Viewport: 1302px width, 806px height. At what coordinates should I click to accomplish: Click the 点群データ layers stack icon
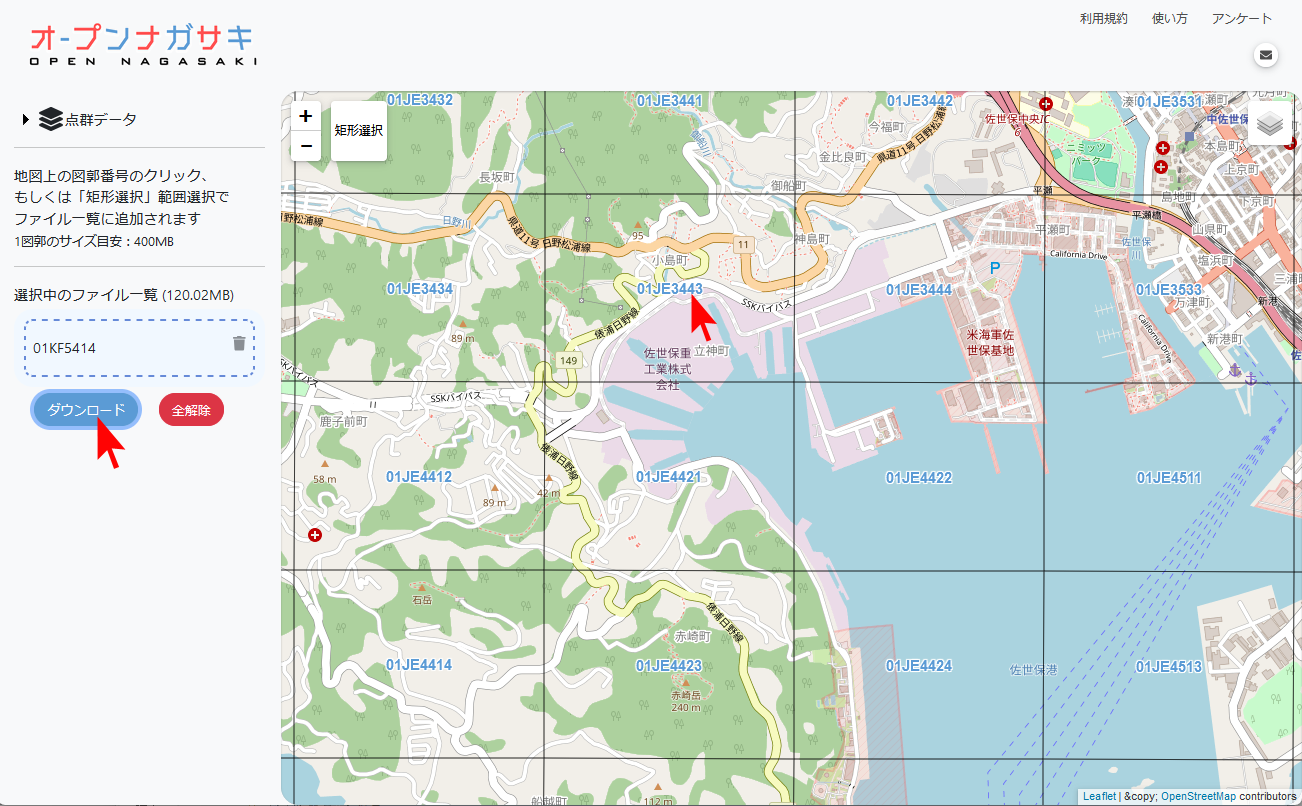point(51,120)
